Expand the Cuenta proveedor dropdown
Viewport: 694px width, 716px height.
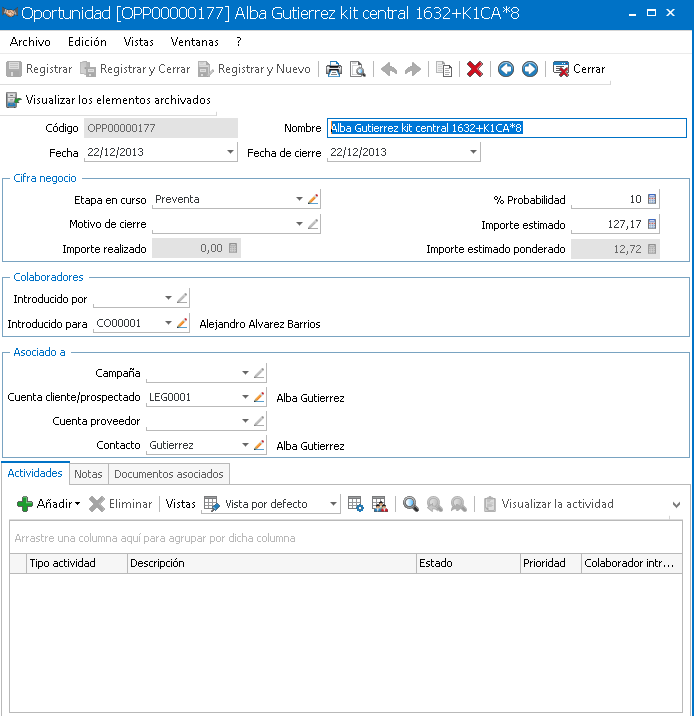pos(245,421)
